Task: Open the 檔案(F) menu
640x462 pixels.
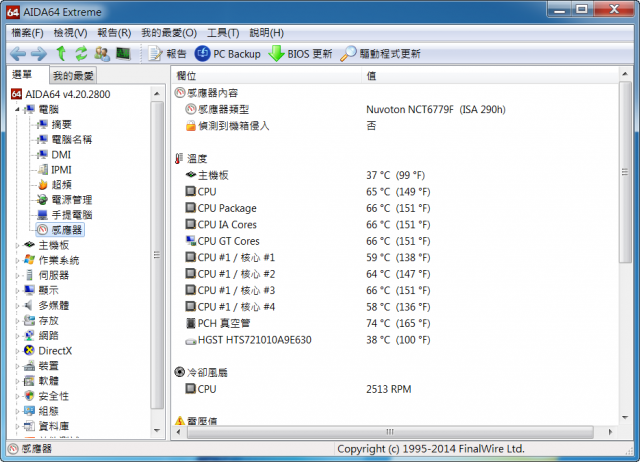Action: [x=27, y=33]
